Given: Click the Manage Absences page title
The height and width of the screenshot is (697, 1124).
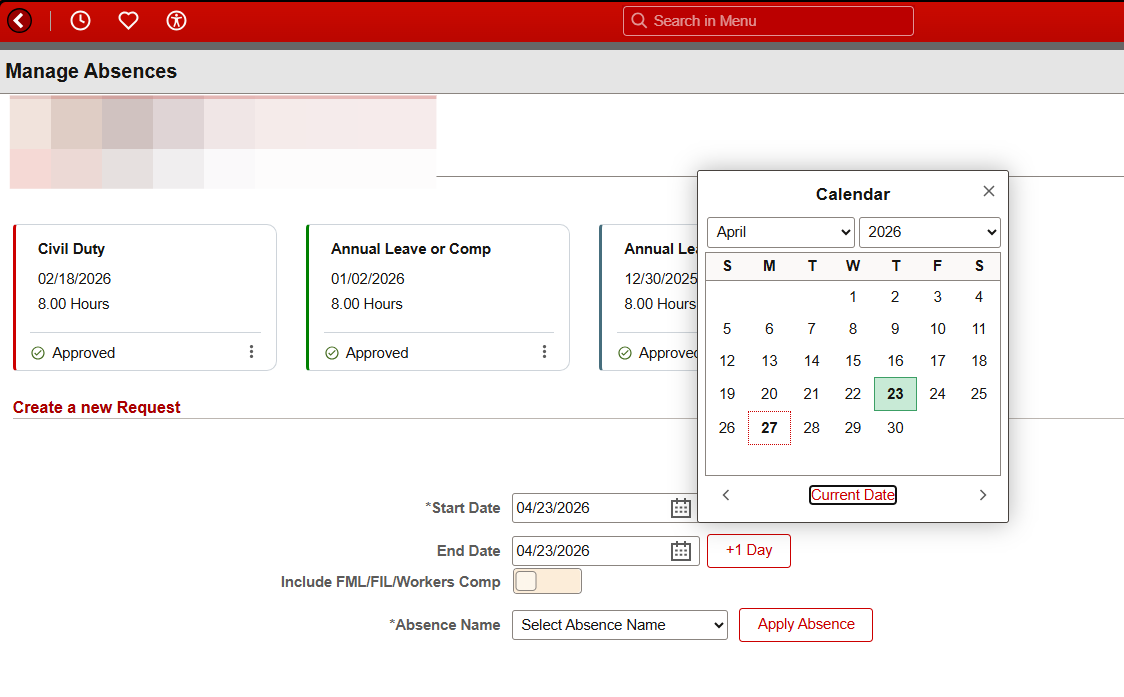Looking at the screenshot, I should 91,71.
